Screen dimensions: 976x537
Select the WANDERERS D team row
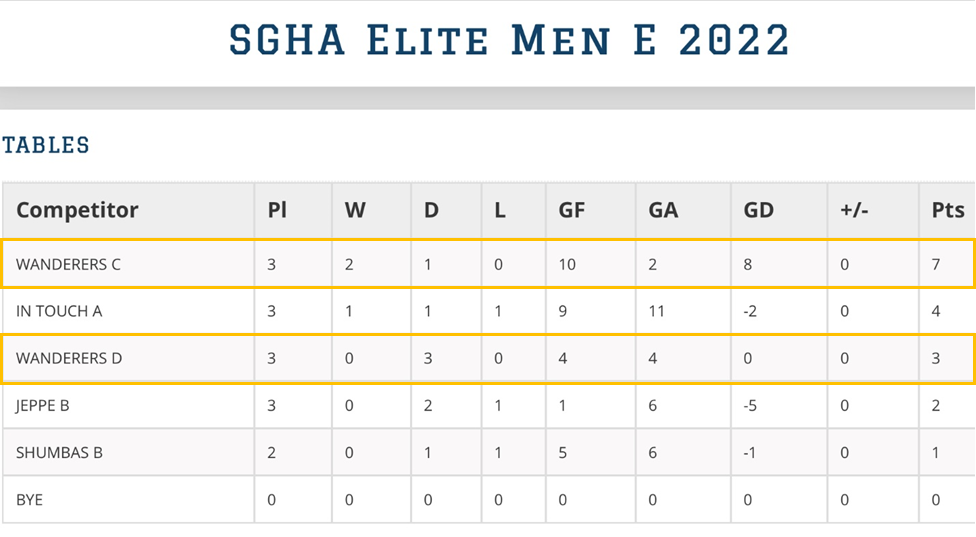pos(69,358)
